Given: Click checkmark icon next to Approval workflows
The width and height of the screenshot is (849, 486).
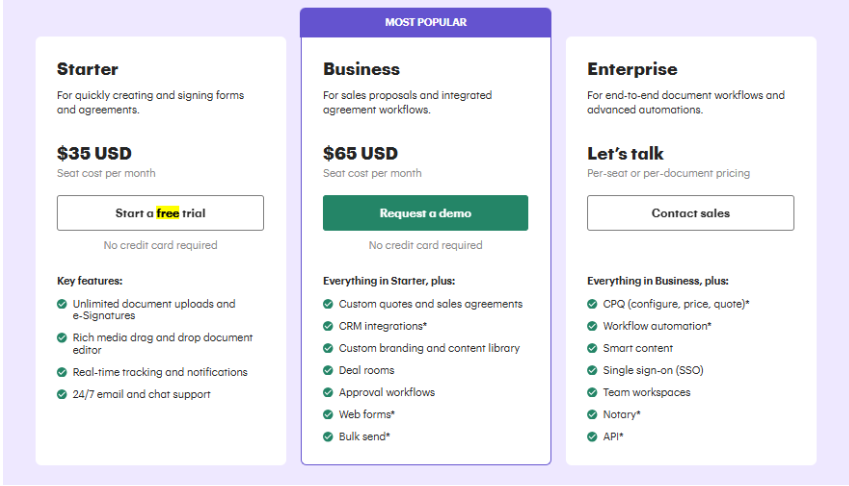Looking at the screenshot, I should tap(328, 392).
